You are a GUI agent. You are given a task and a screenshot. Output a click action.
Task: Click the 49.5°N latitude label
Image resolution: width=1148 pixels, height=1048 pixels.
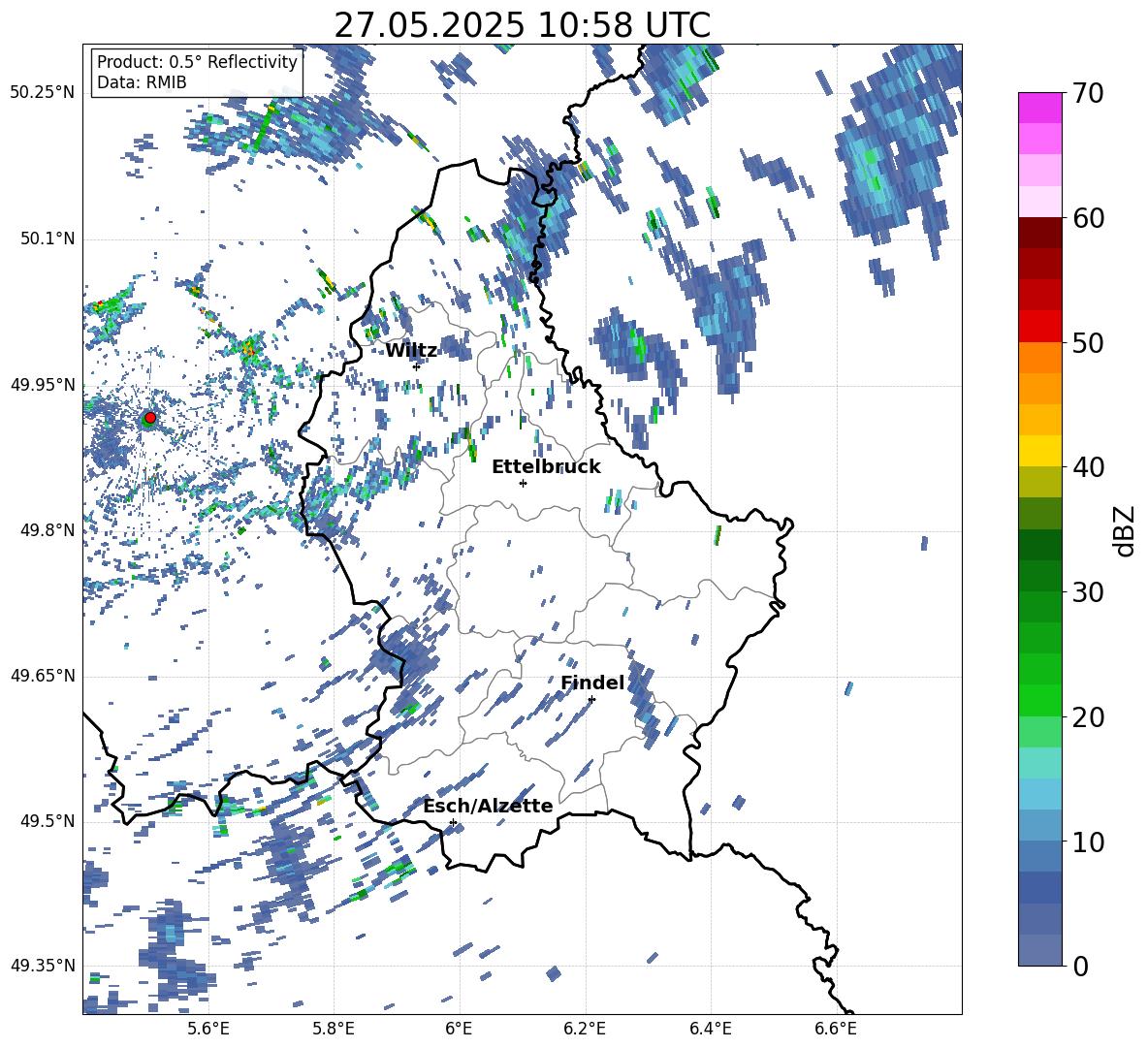48,821
